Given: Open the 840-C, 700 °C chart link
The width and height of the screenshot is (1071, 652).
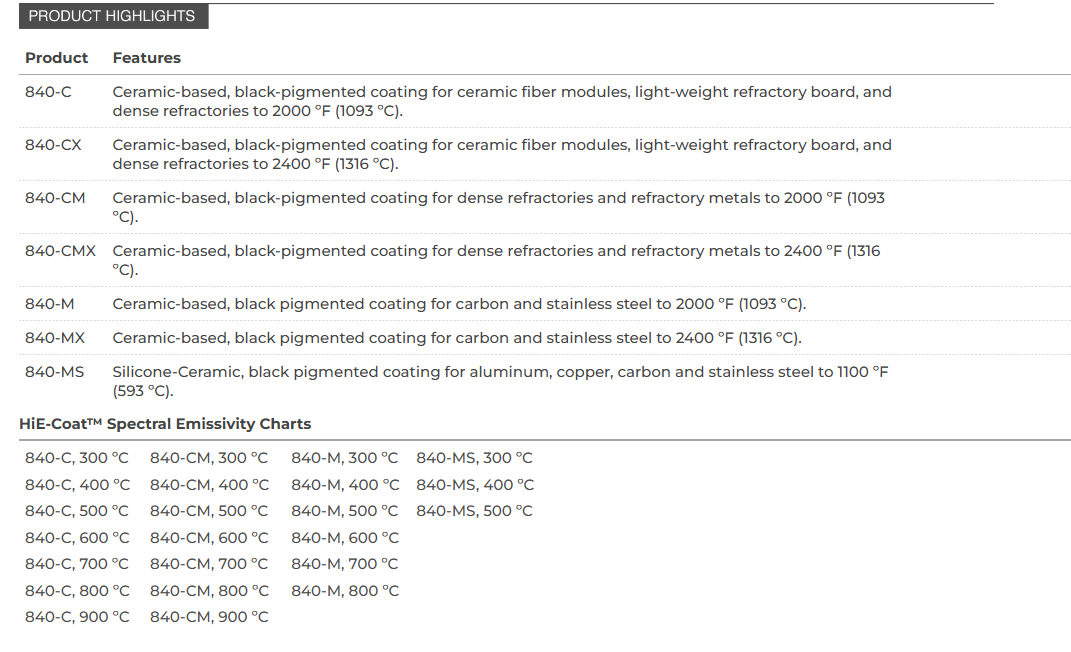Looking at the screenshot, I should (x=76, y=563).
